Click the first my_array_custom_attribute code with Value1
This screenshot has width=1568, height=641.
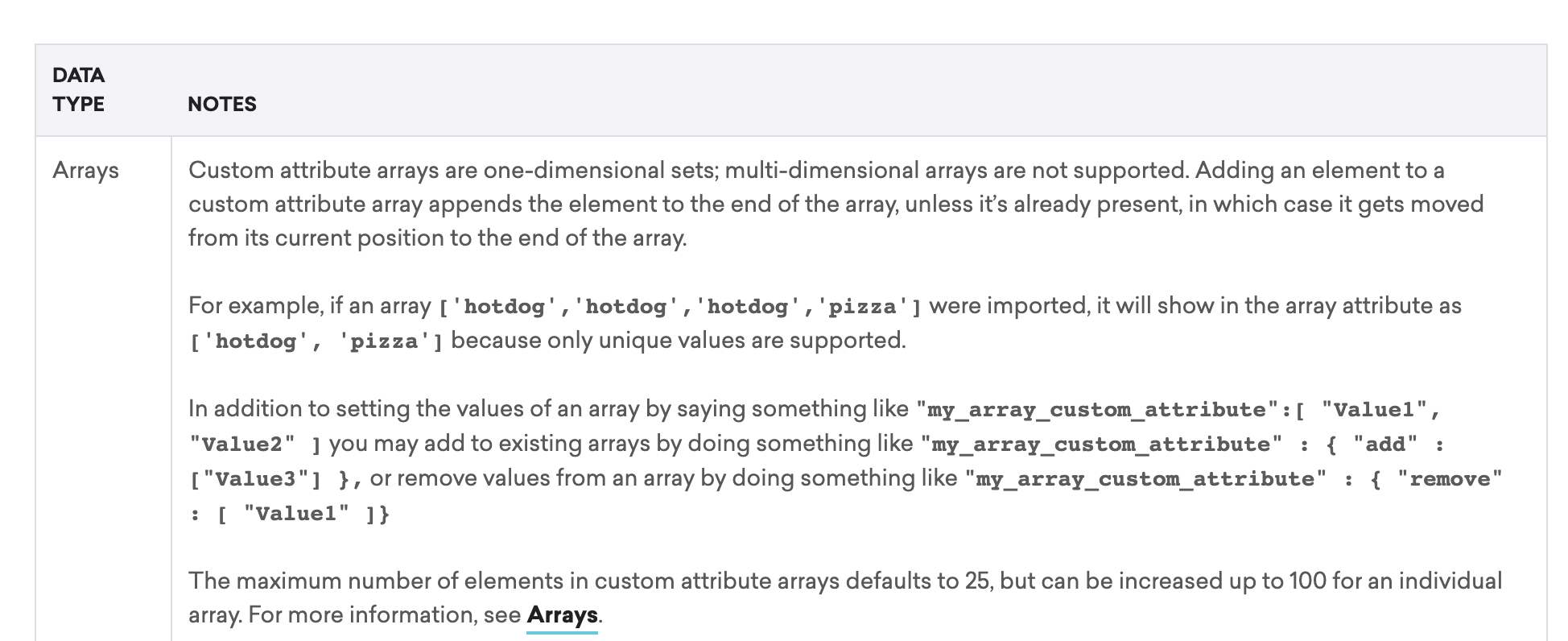(1178, 410)
